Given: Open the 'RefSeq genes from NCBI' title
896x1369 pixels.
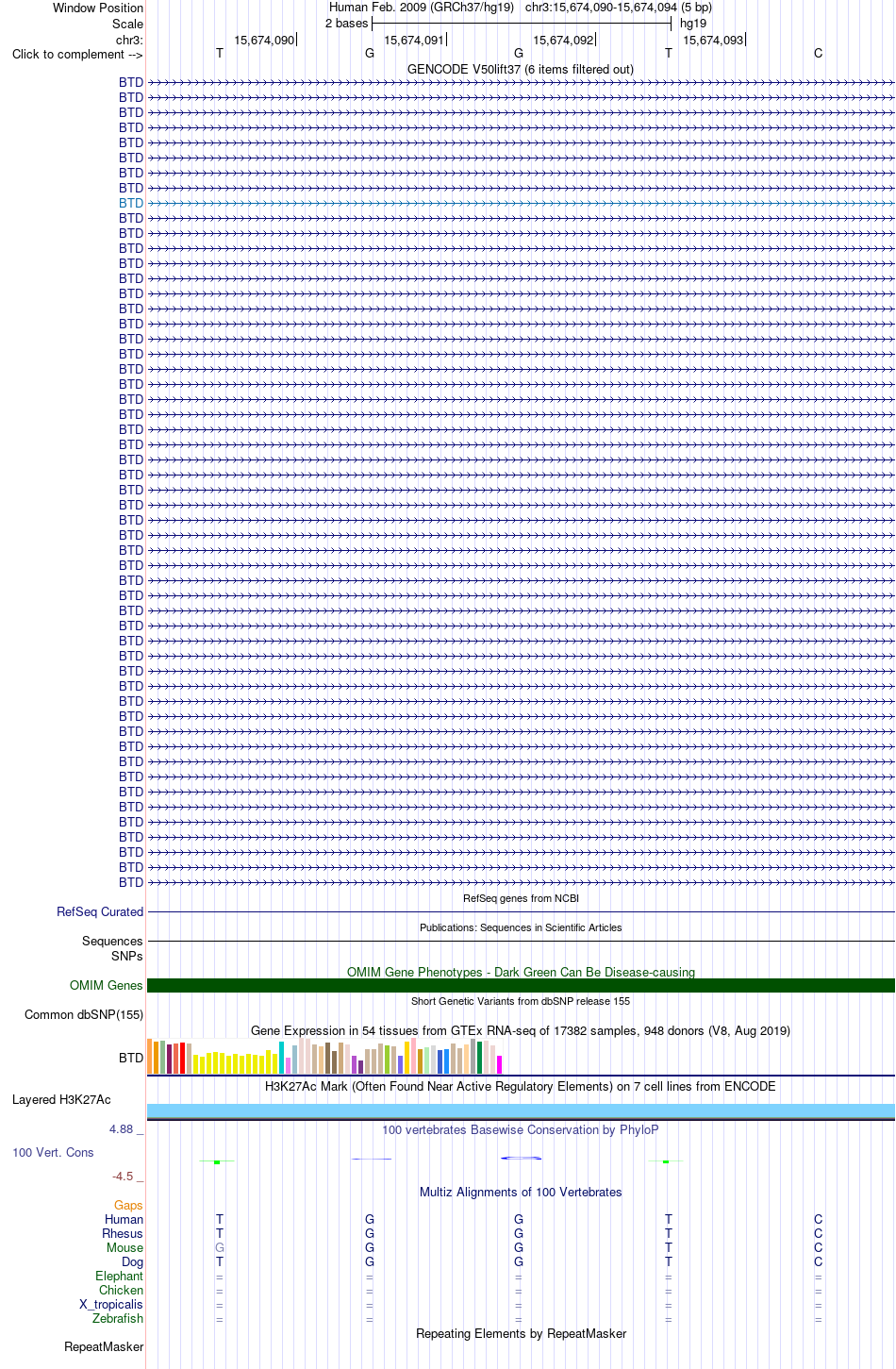Looking at the screenshot, I should 521,898.
